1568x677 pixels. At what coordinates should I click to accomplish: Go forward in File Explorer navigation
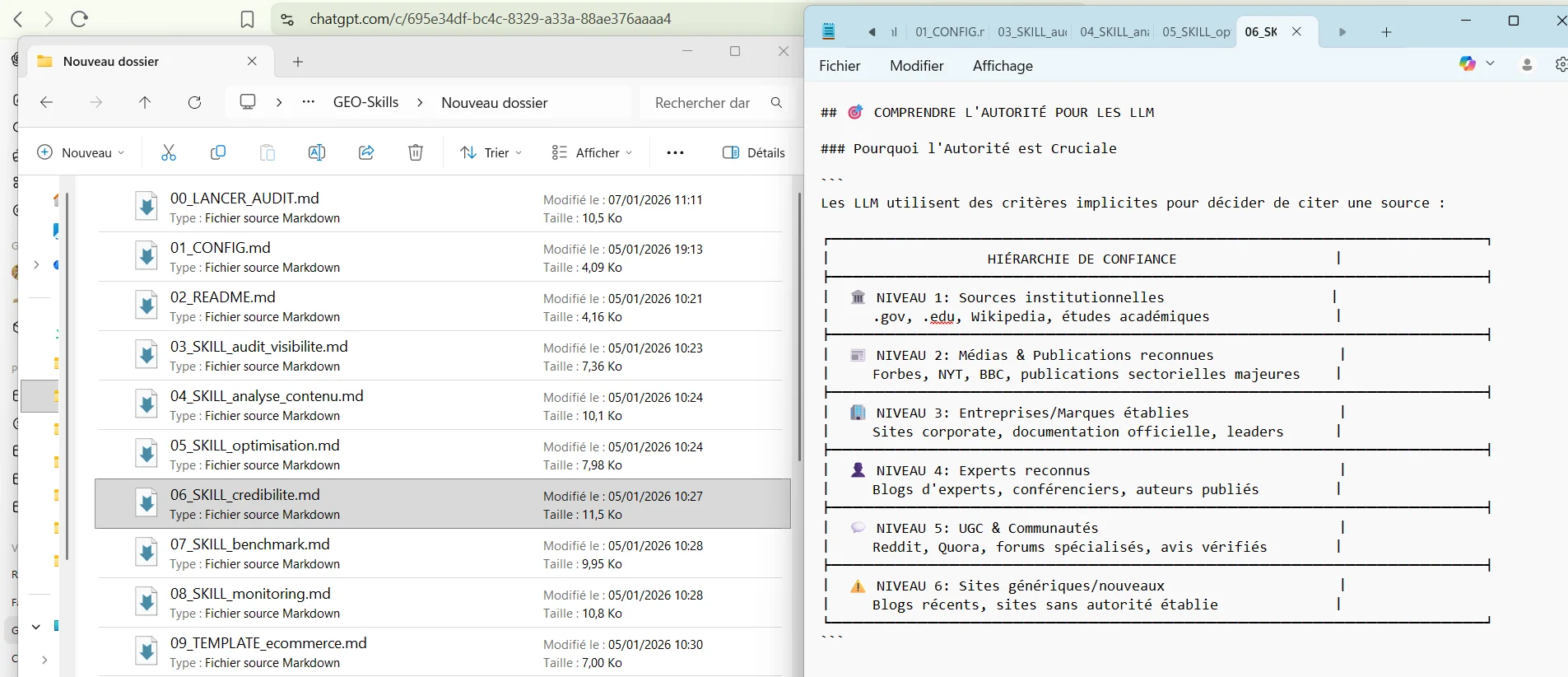[96, 102]
